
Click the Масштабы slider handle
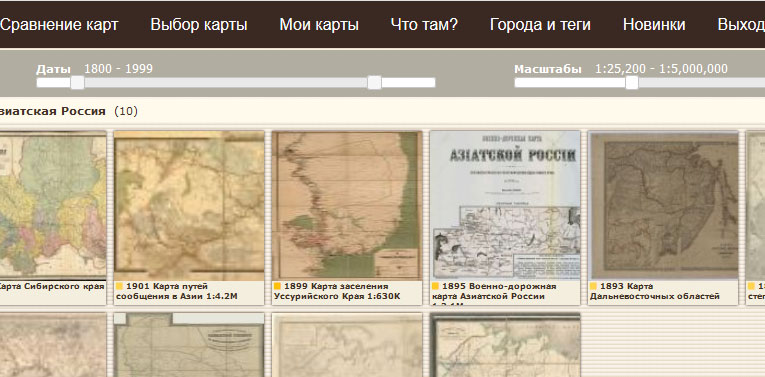coord(632,82)
